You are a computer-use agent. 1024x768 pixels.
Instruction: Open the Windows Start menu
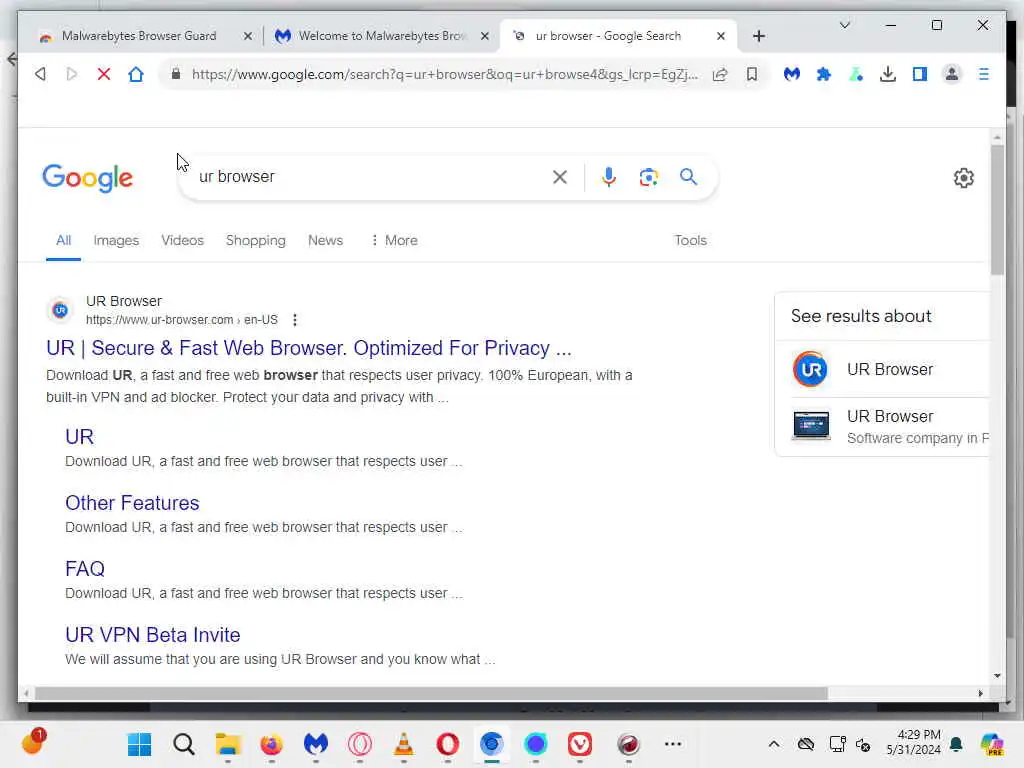tap(139, 744)
